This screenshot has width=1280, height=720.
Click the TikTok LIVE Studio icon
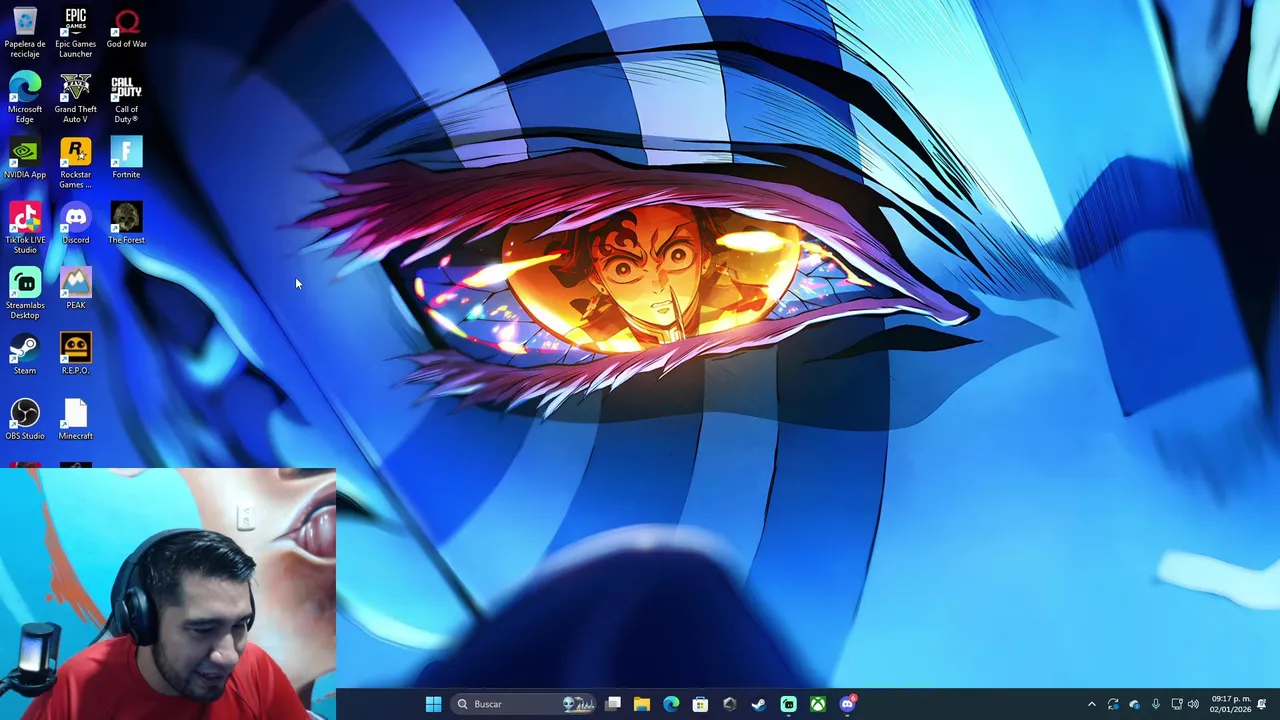coord(25,228)
